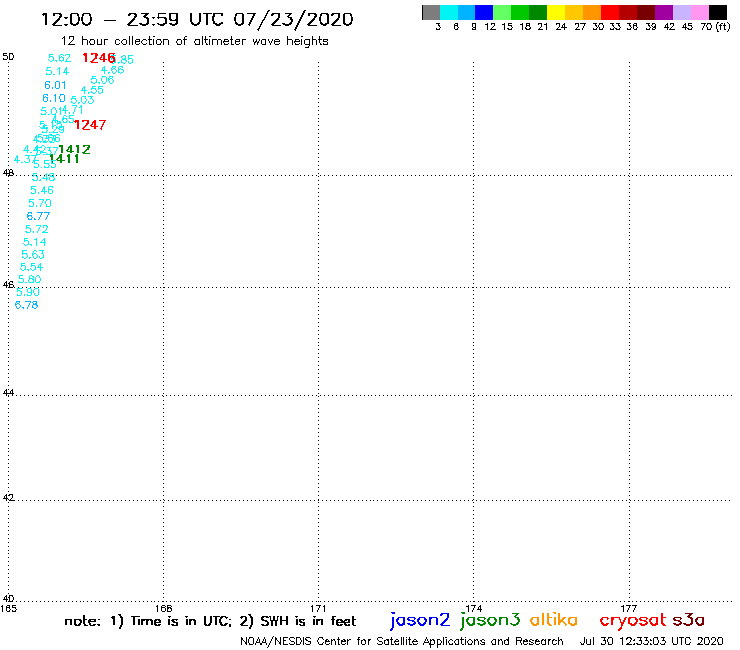740x650 pixels.
Task: Click the gray swatch in the color scale
Action: point(431,12)
